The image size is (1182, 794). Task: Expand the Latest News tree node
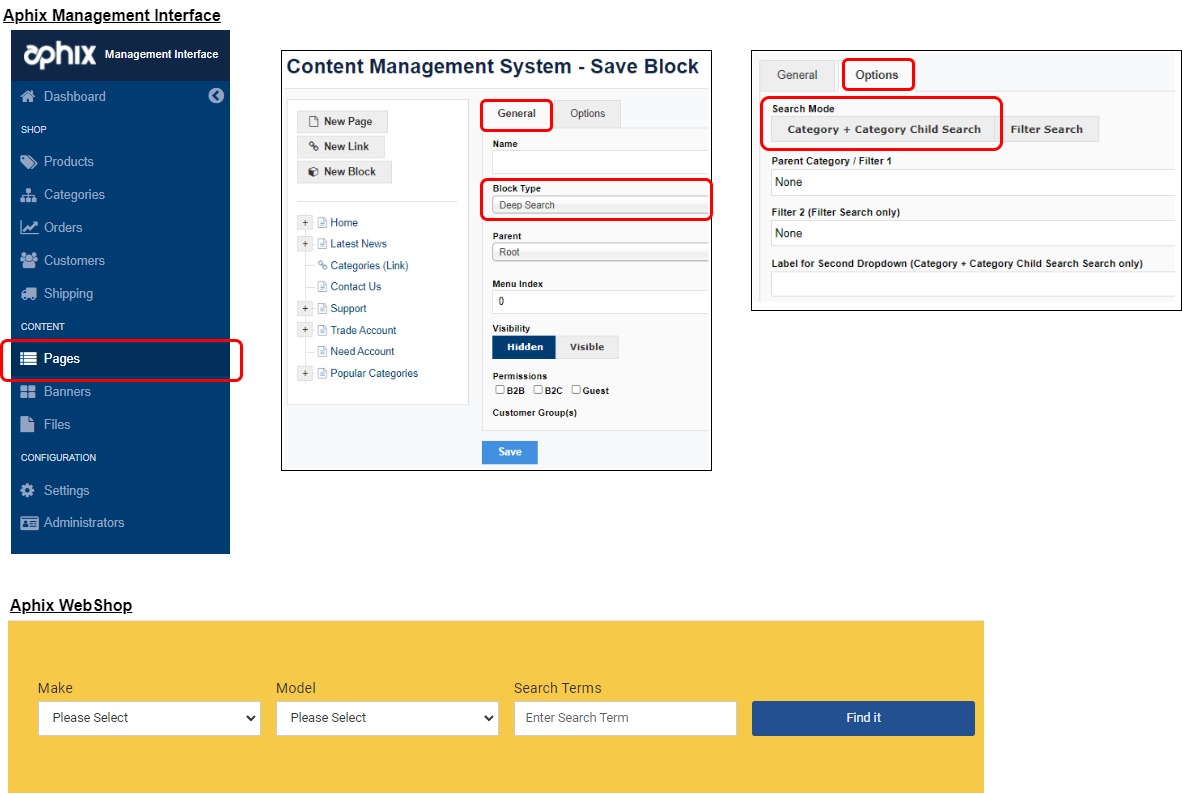tap(305, 244)
